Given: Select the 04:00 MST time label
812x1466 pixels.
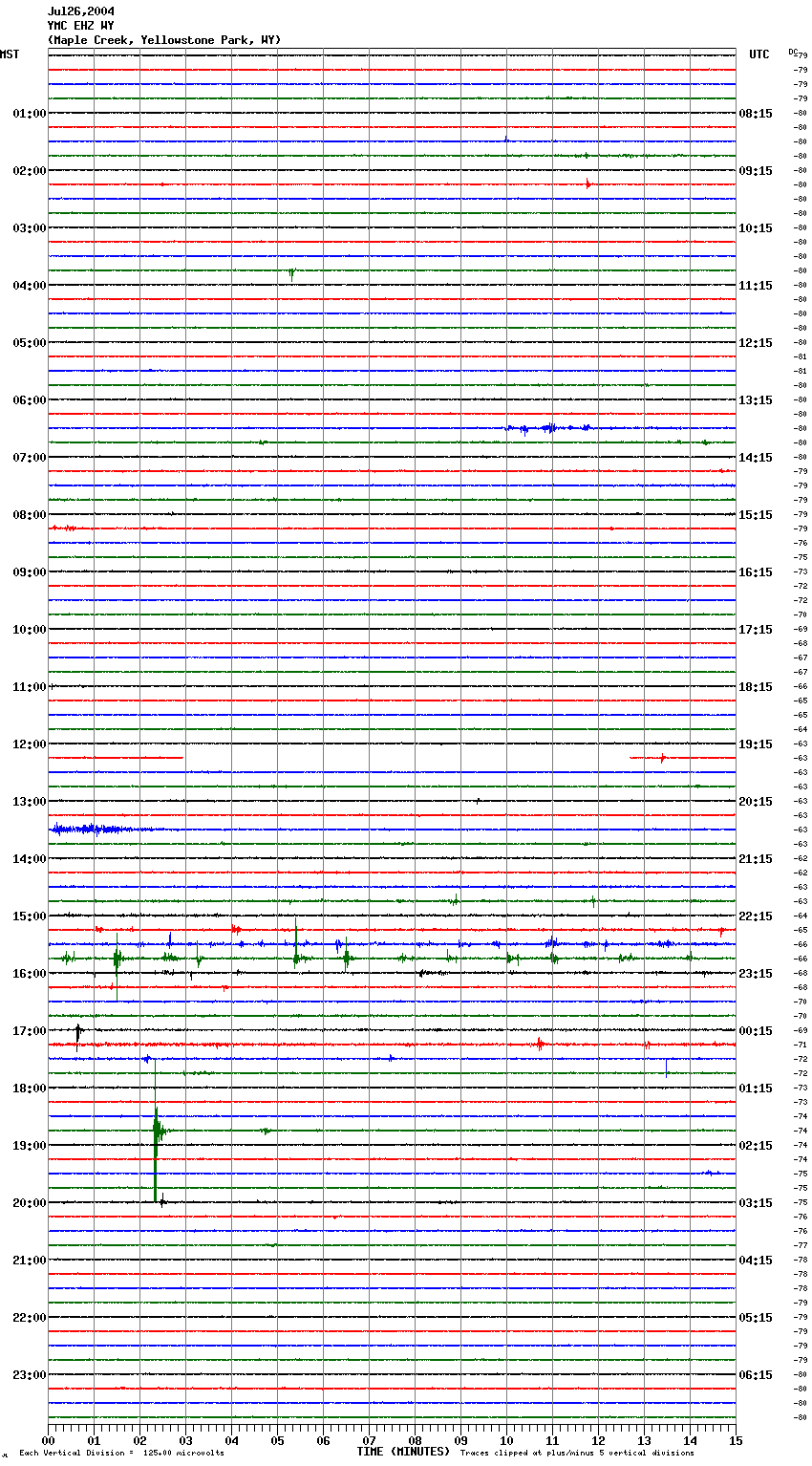Looking at the screenshot, I should [x=30, y=286].
